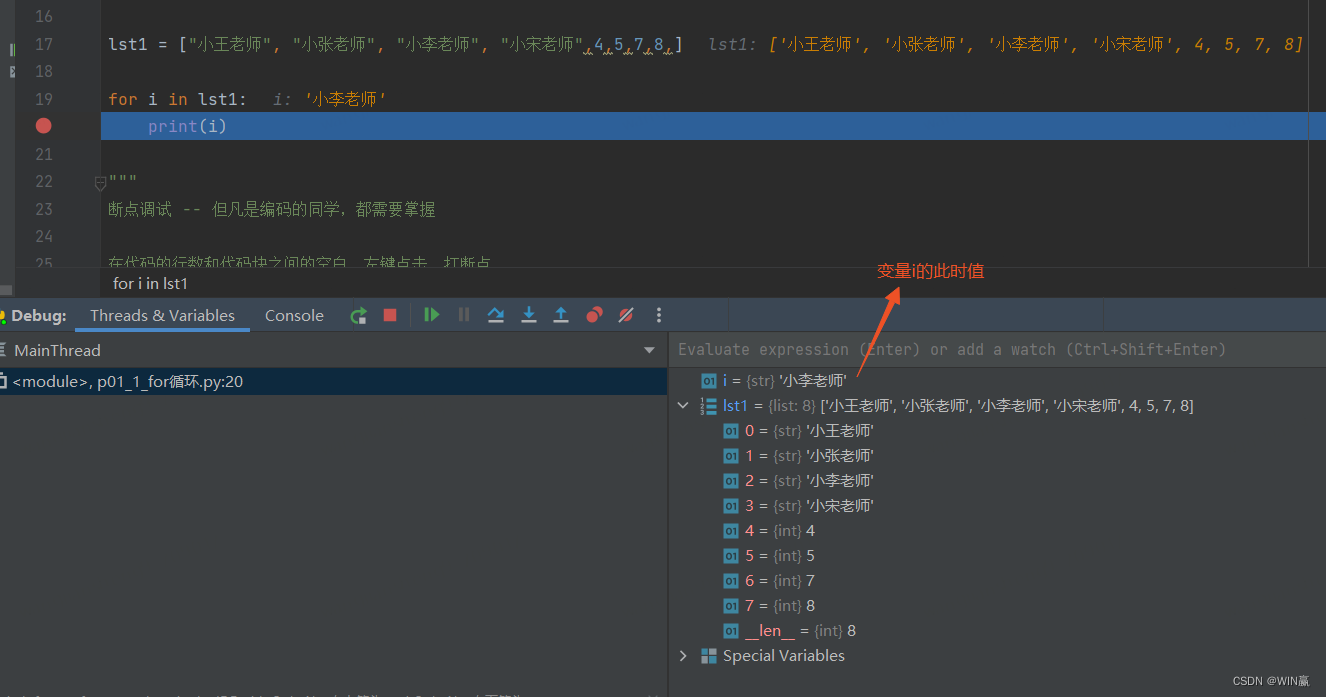Image resolution: width=1326 pixels, height=697 pixels.
Task: Click the inline hint i: '小李老师'
Action: click(330, 99)
